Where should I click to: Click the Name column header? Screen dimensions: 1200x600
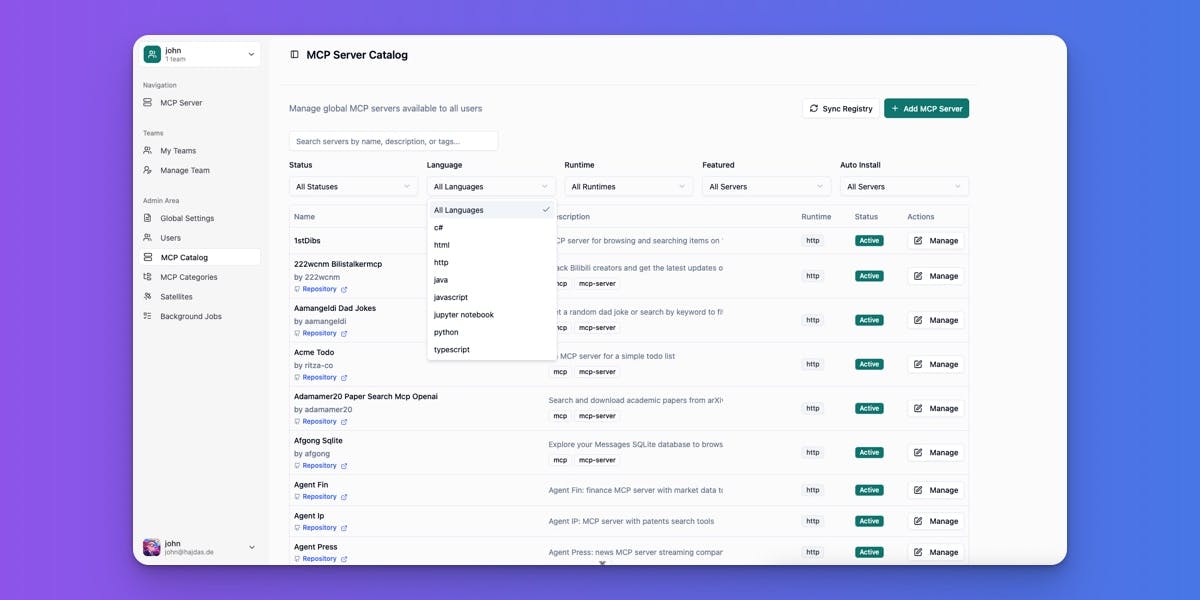coord(304,216)
